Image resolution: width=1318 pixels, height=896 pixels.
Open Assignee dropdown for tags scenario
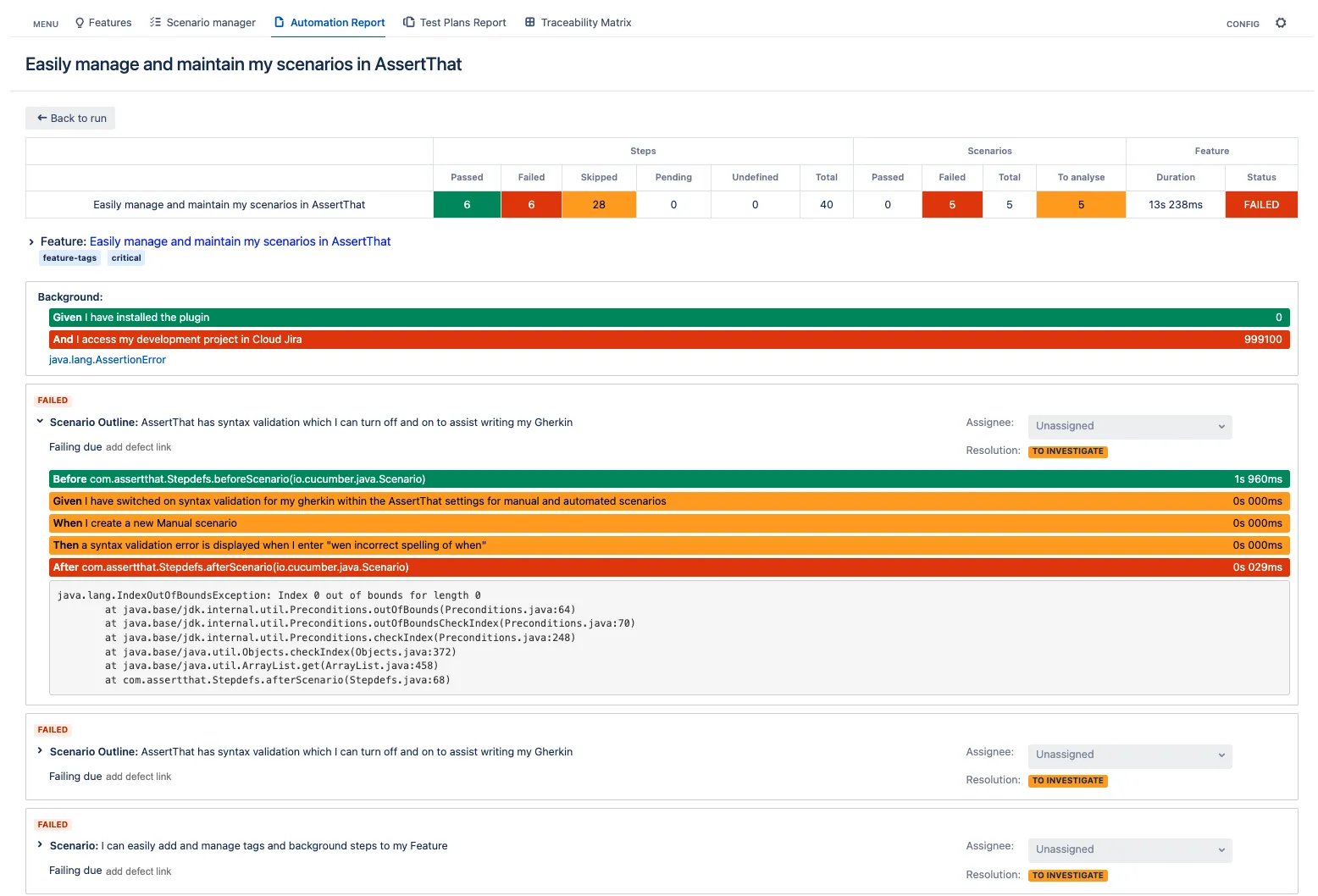click(x=1130, y=849)
